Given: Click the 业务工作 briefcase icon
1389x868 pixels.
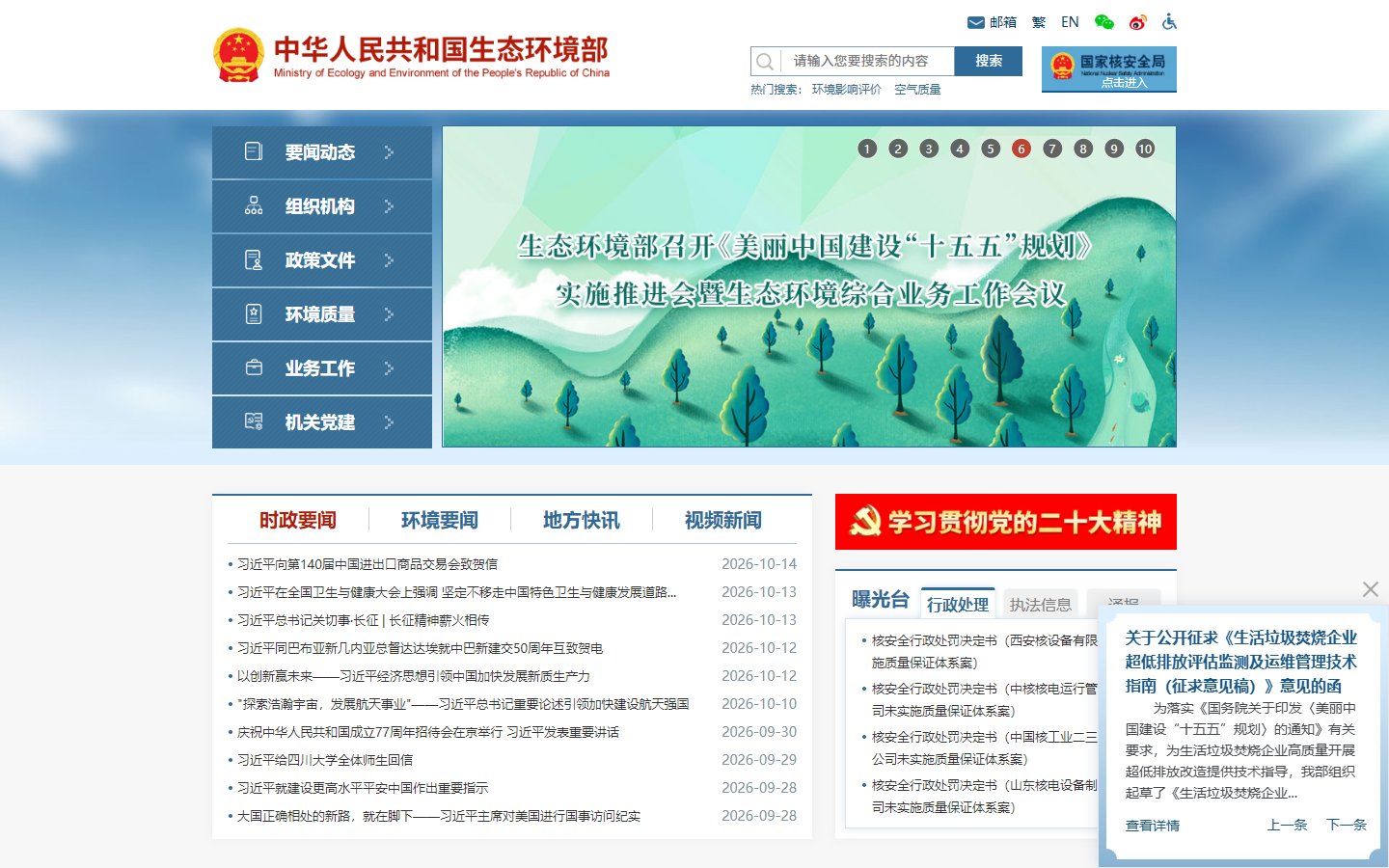Looking at the screenshot, I should pyautogui.click(x=254, y=367).
